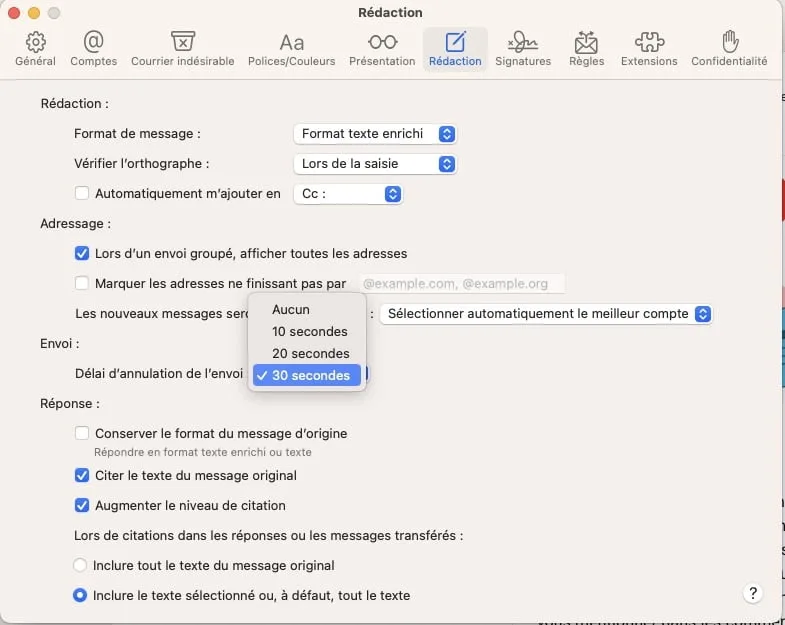The image size is (785, 625).
Task: Choose 20 secondes in the delay menu
Action: [306, 354]
